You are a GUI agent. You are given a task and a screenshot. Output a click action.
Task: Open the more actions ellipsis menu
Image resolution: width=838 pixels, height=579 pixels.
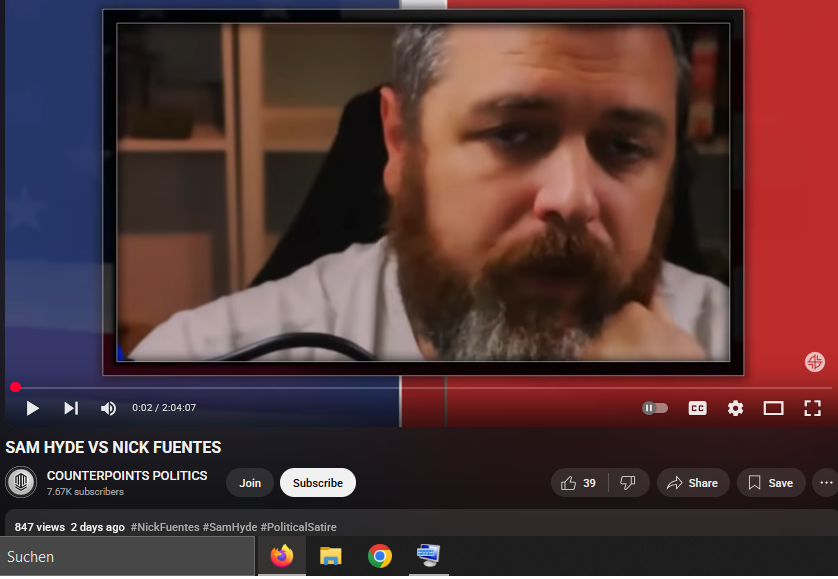(826, 483)
